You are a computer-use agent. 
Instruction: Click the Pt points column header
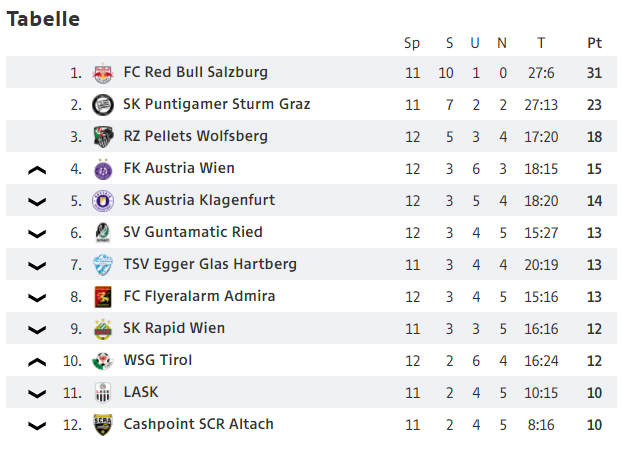coord(595,43)
